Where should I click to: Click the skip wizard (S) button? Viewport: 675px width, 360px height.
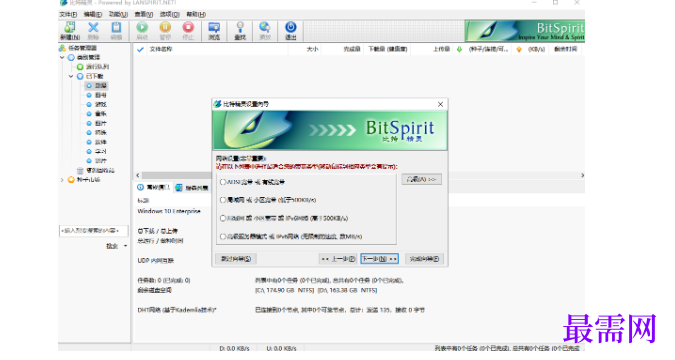pos(236,259)
